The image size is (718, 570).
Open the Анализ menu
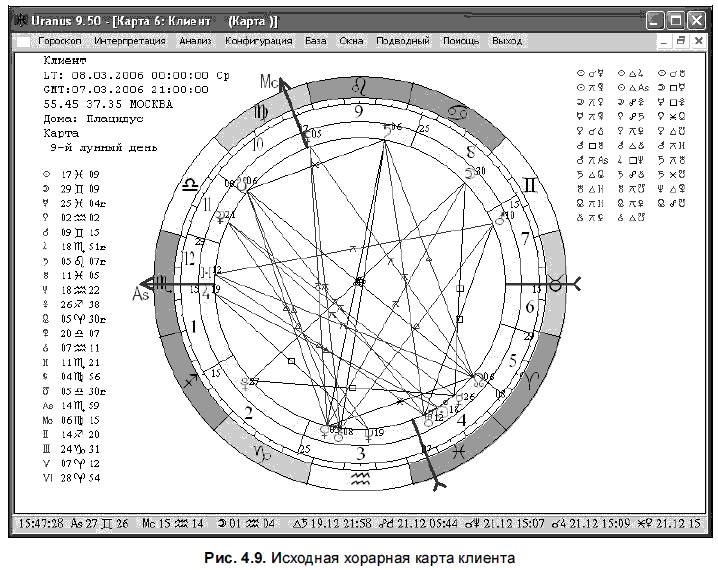point(195,41)
